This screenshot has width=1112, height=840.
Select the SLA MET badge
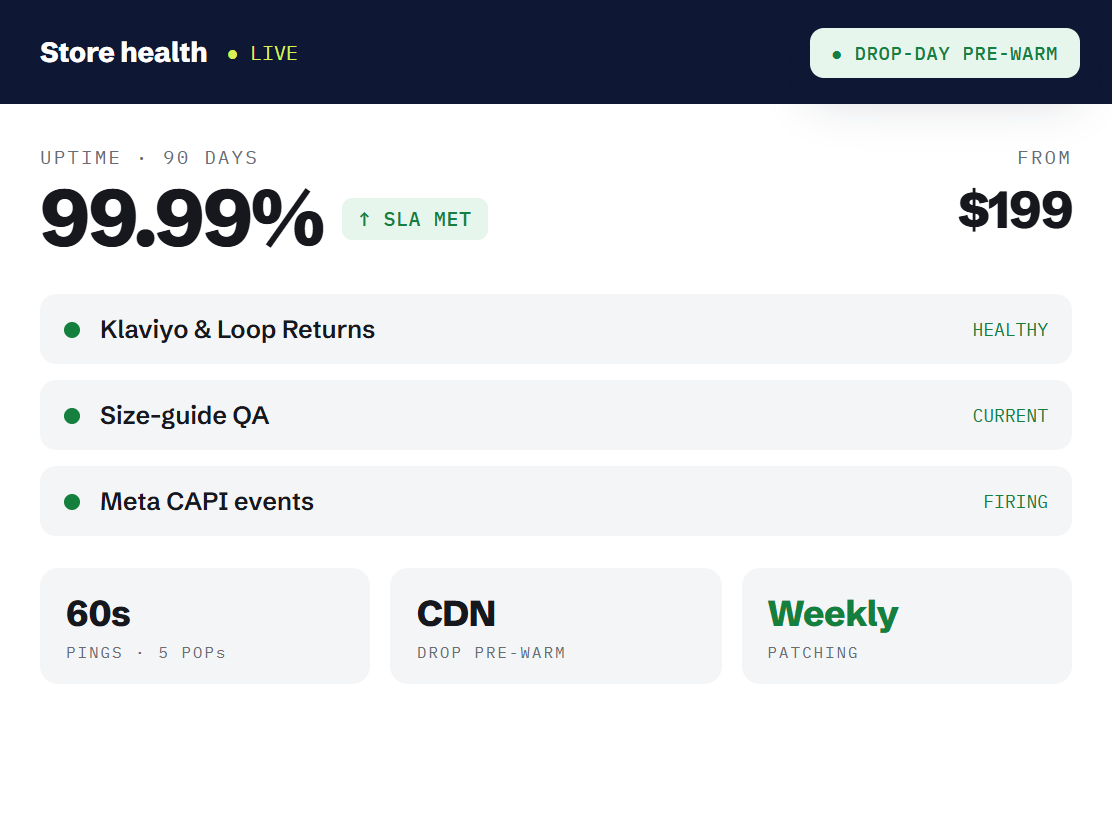coord(415,219)
